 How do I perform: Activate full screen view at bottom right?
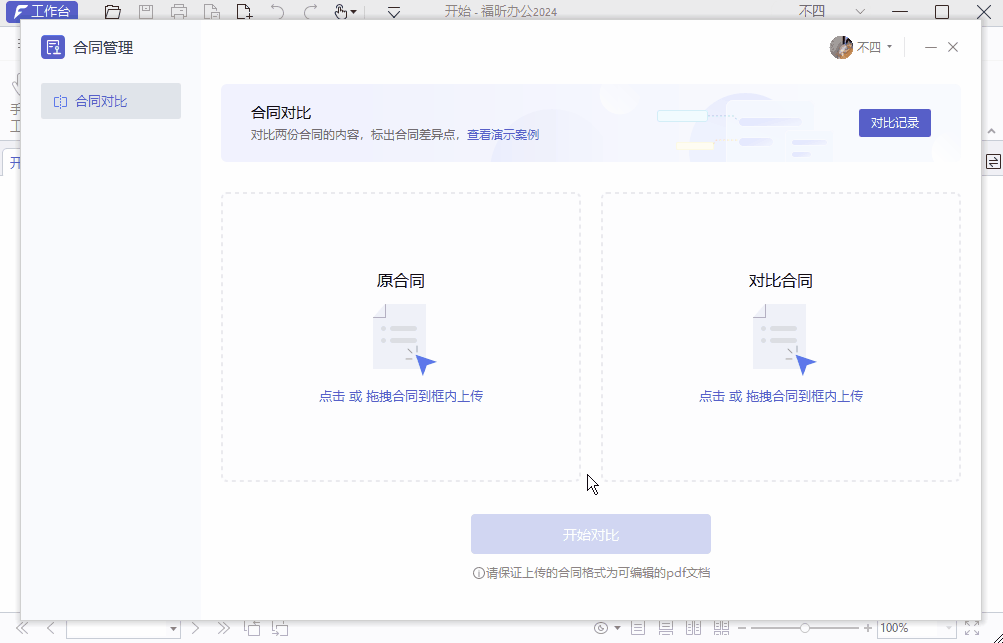pos(973,627)
